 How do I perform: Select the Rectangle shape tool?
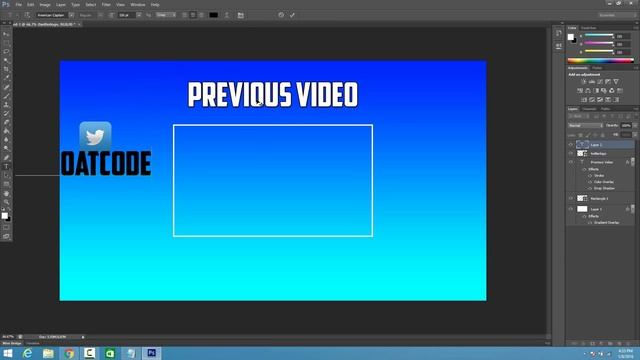point(6,184)
